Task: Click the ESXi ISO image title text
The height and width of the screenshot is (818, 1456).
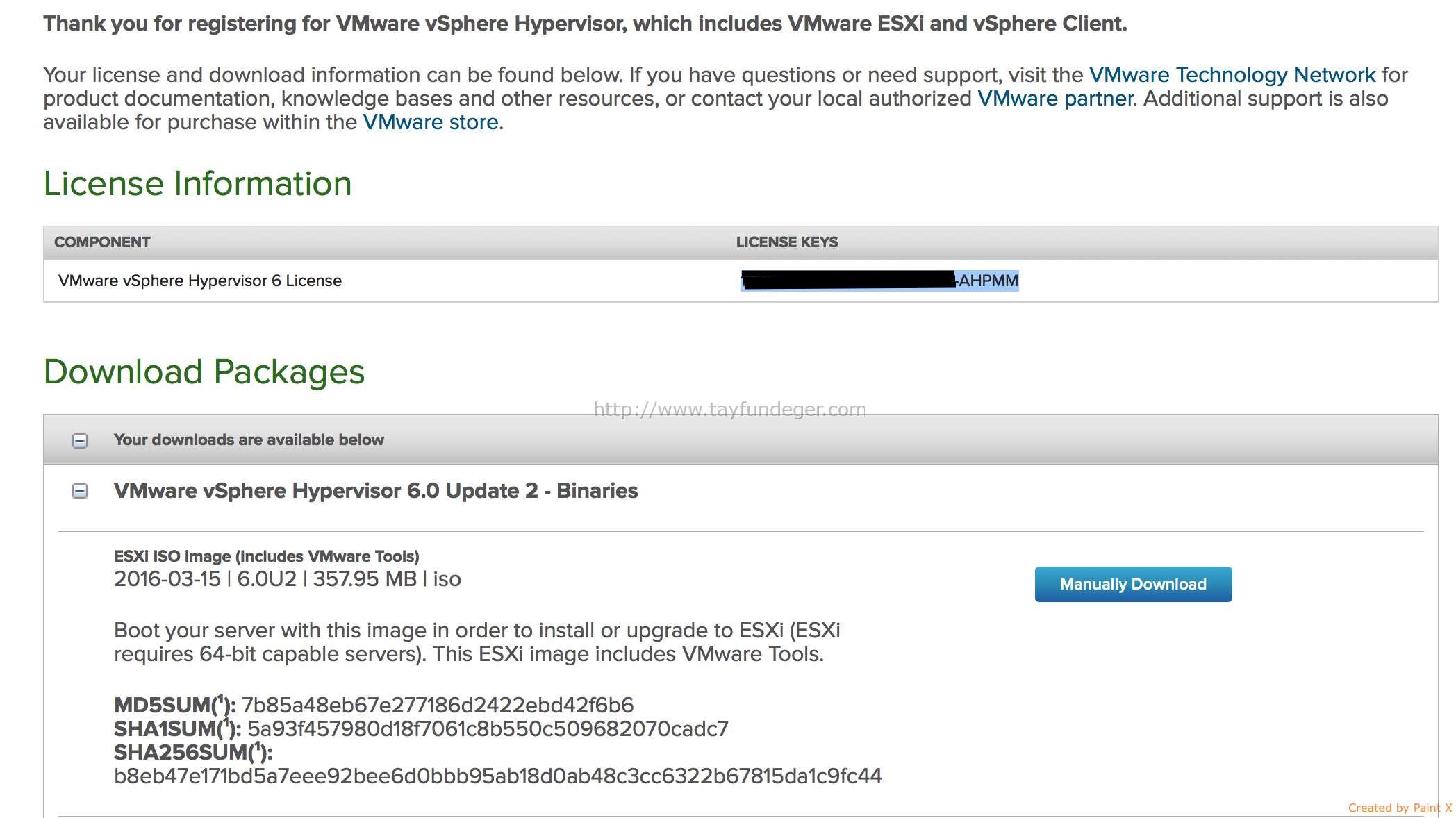Action: click(x=267, y=556)
